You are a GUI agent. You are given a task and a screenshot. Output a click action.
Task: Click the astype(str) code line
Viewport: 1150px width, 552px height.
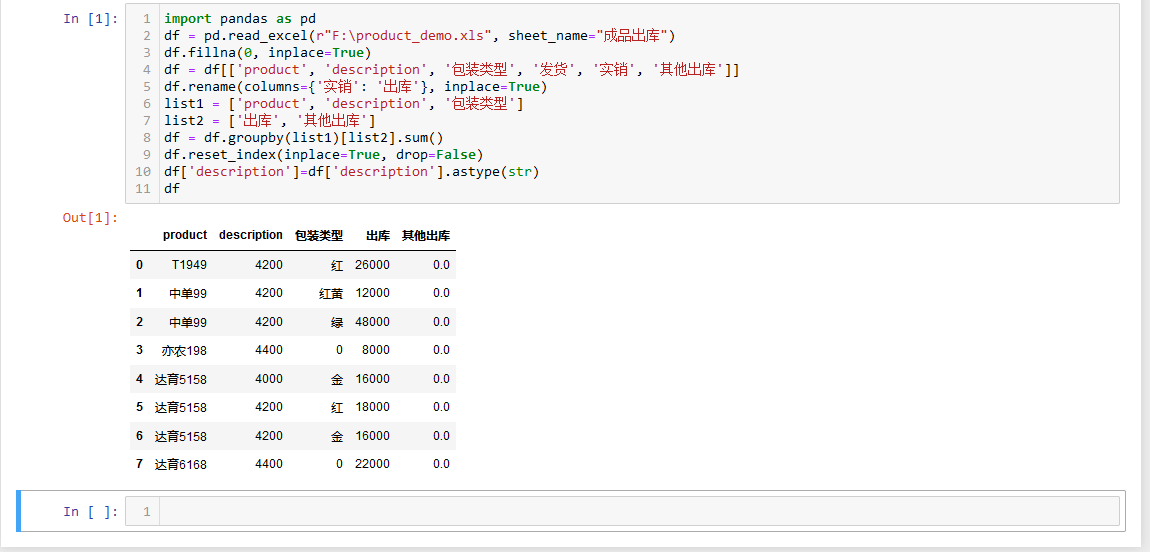(x=351, y=172)
